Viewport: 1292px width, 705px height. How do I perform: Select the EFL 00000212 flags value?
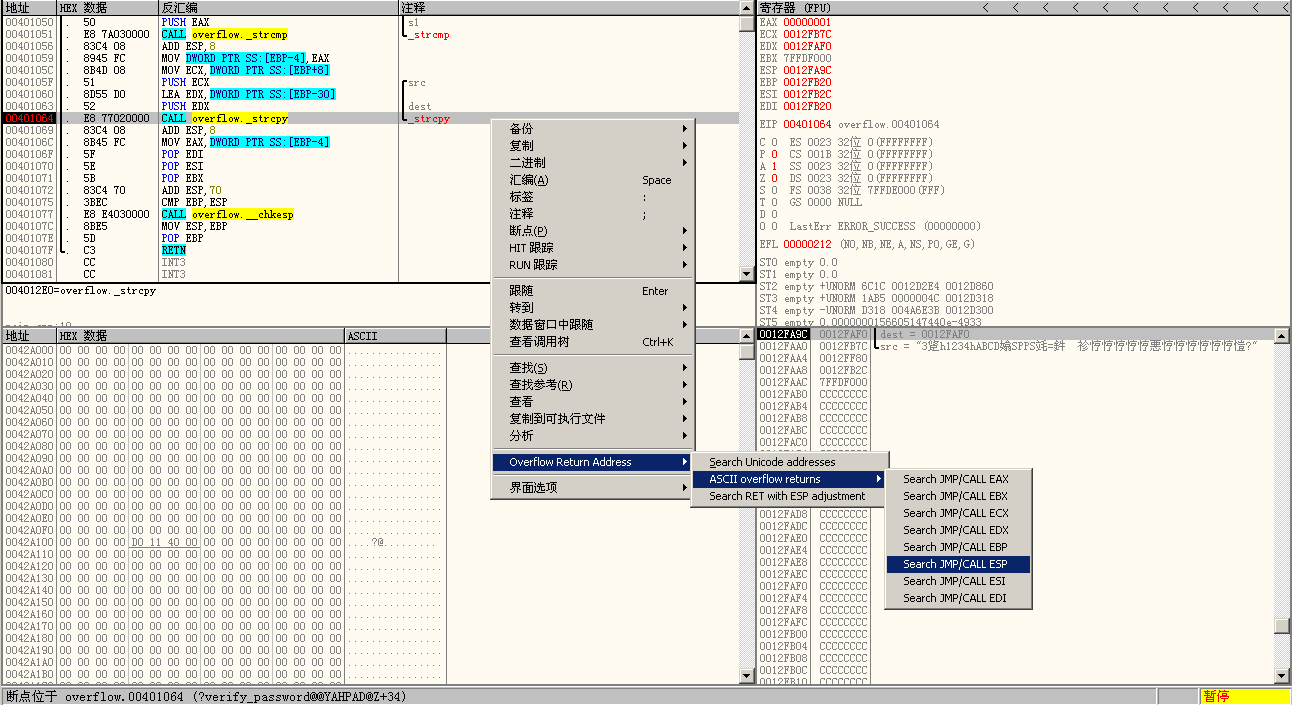807,244
